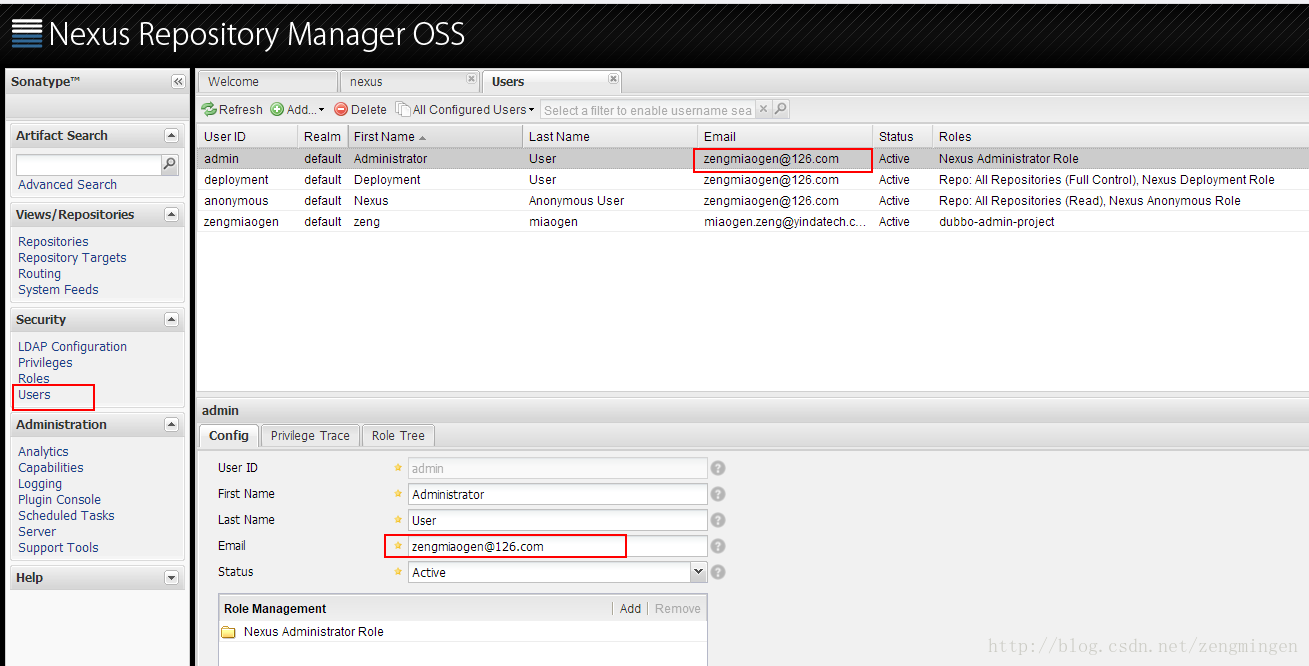This screenshot has height=666, width=1309.
Task: Expand the Help section
Action: [x=171, y=578]
